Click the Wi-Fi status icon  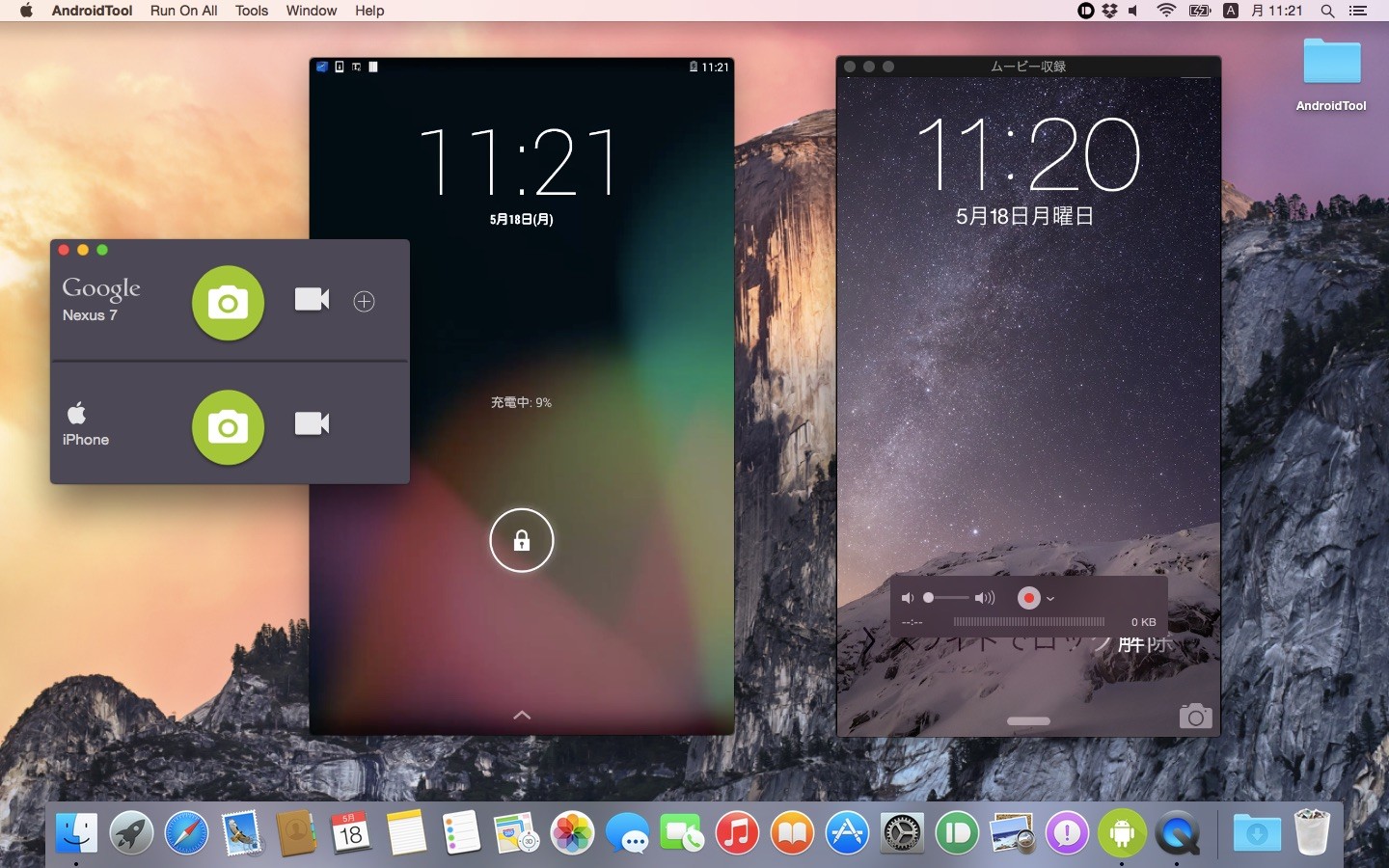coord(1166,11)
